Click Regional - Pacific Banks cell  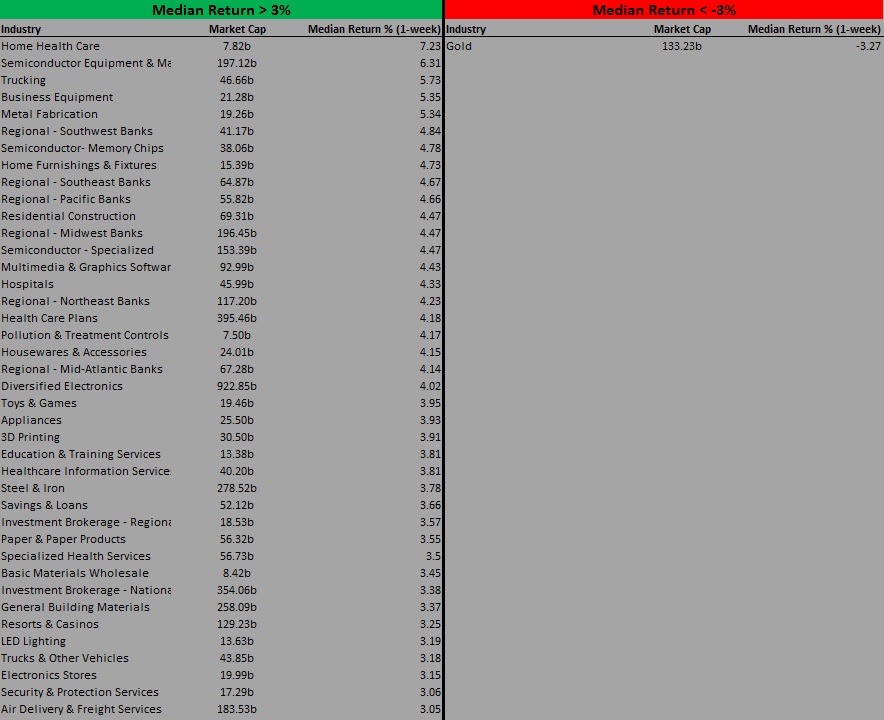[66, 199]
